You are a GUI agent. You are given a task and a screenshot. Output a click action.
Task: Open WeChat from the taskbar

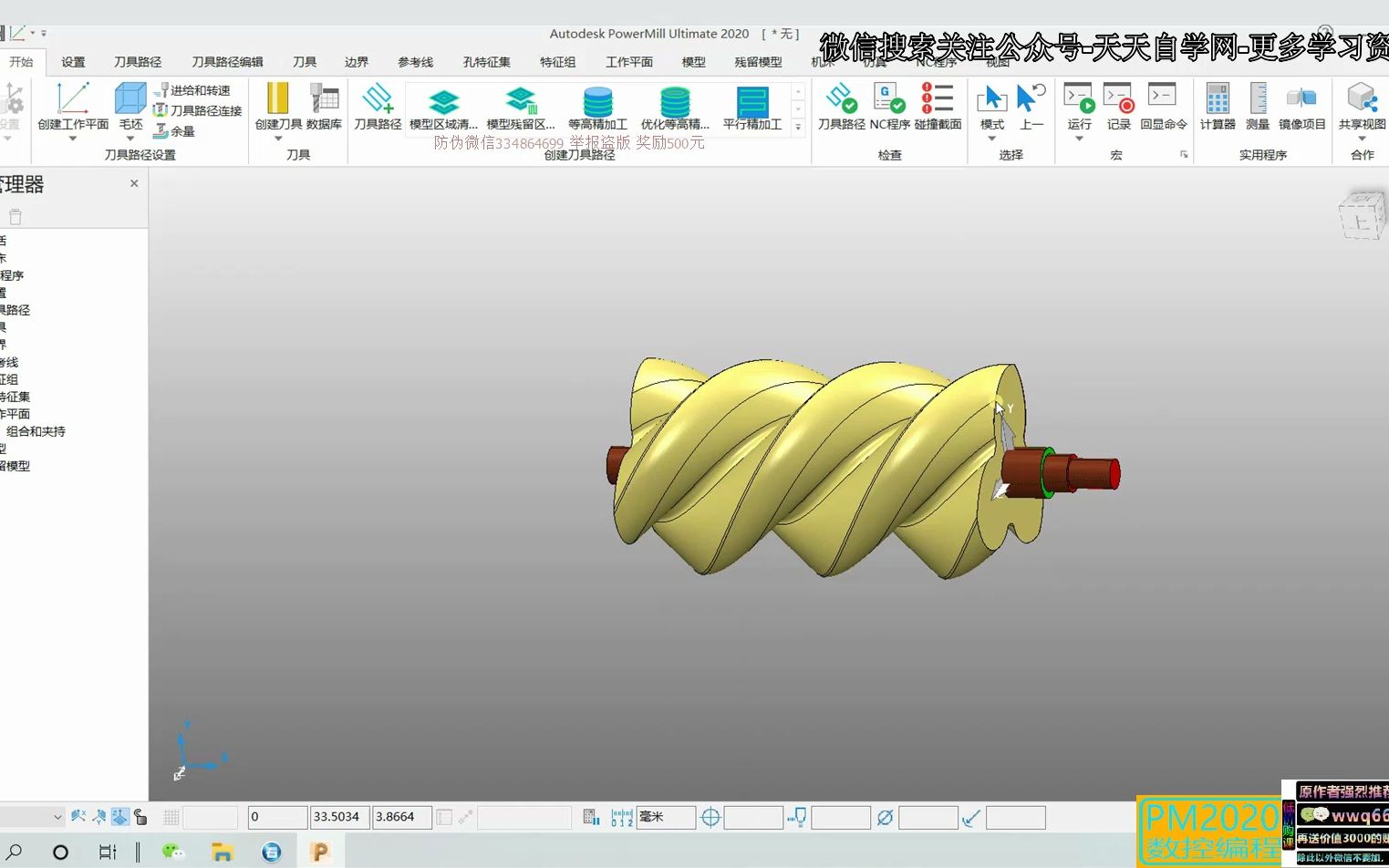click(x=172, y=852)
